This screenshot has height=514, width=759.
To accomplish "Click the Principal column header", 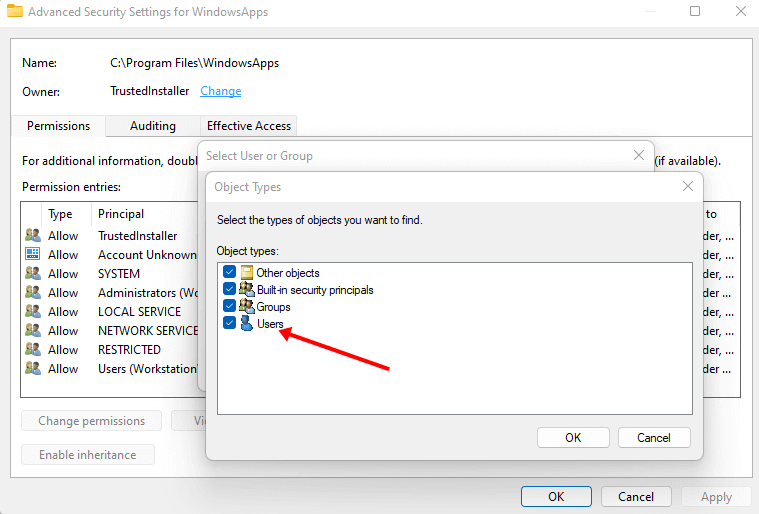I will point(121,214).
